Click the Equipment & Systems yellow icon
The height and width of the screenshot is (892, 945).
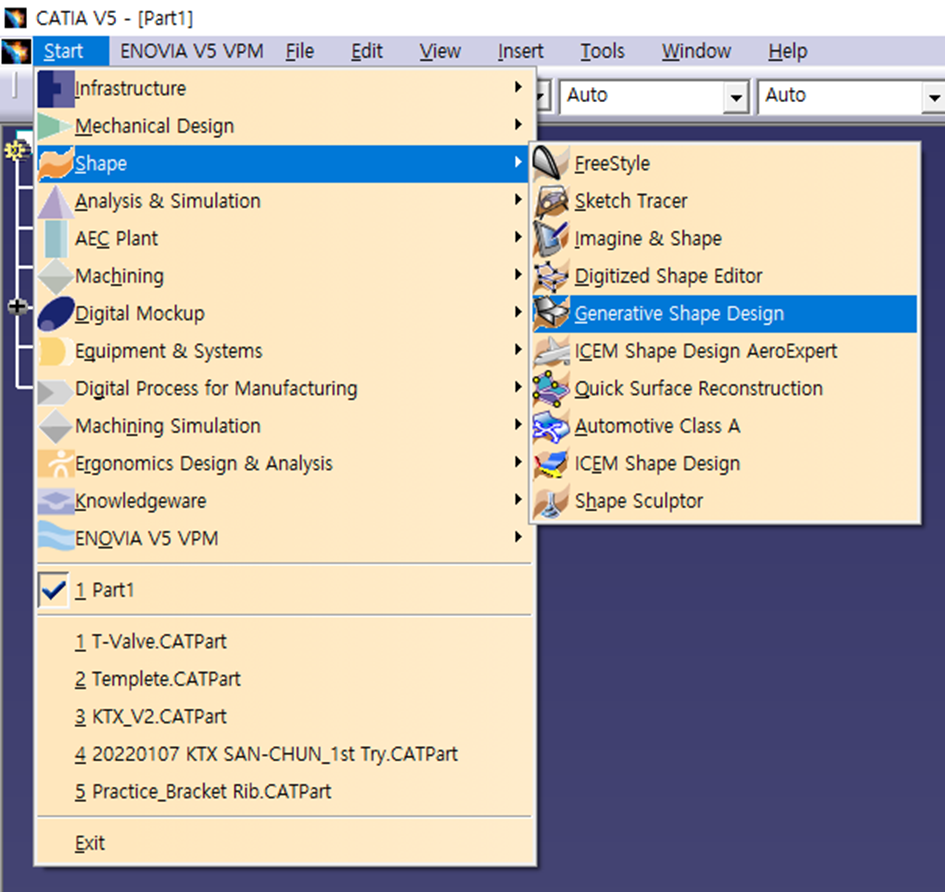coord(55,351)
